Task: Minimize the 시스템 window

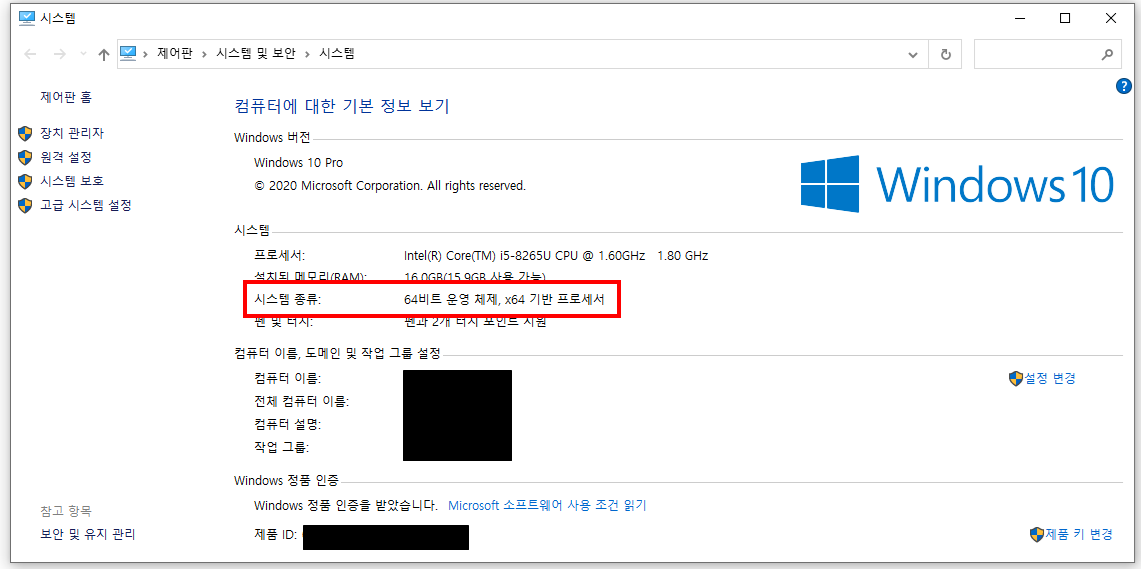Action: [x=1019, y=19]
